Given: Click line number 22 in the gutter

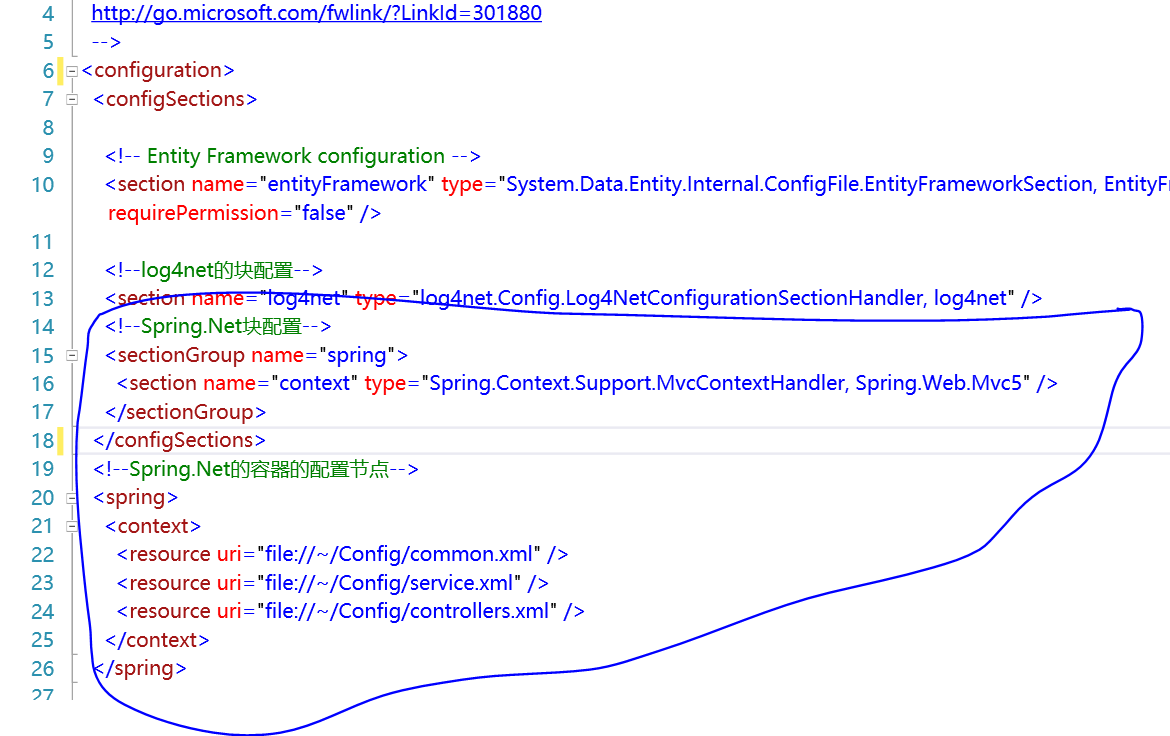Looking at the screenshot, I should (x=43, y=555).
